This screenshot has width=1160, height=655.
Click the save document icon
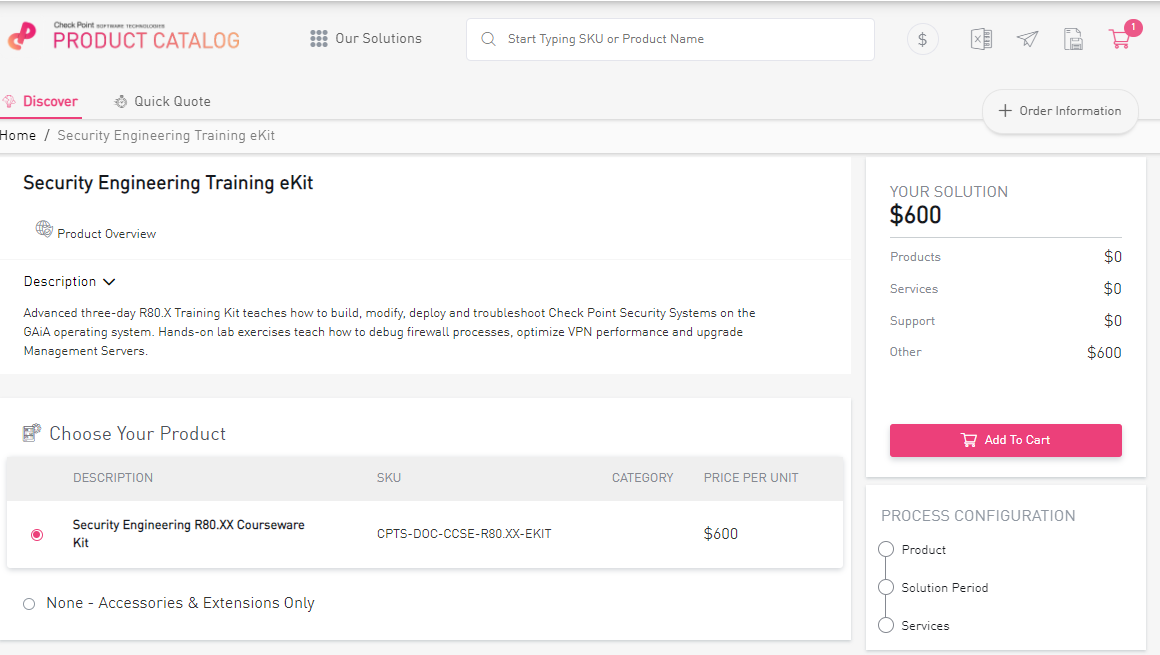click(x=1073, y=39)
